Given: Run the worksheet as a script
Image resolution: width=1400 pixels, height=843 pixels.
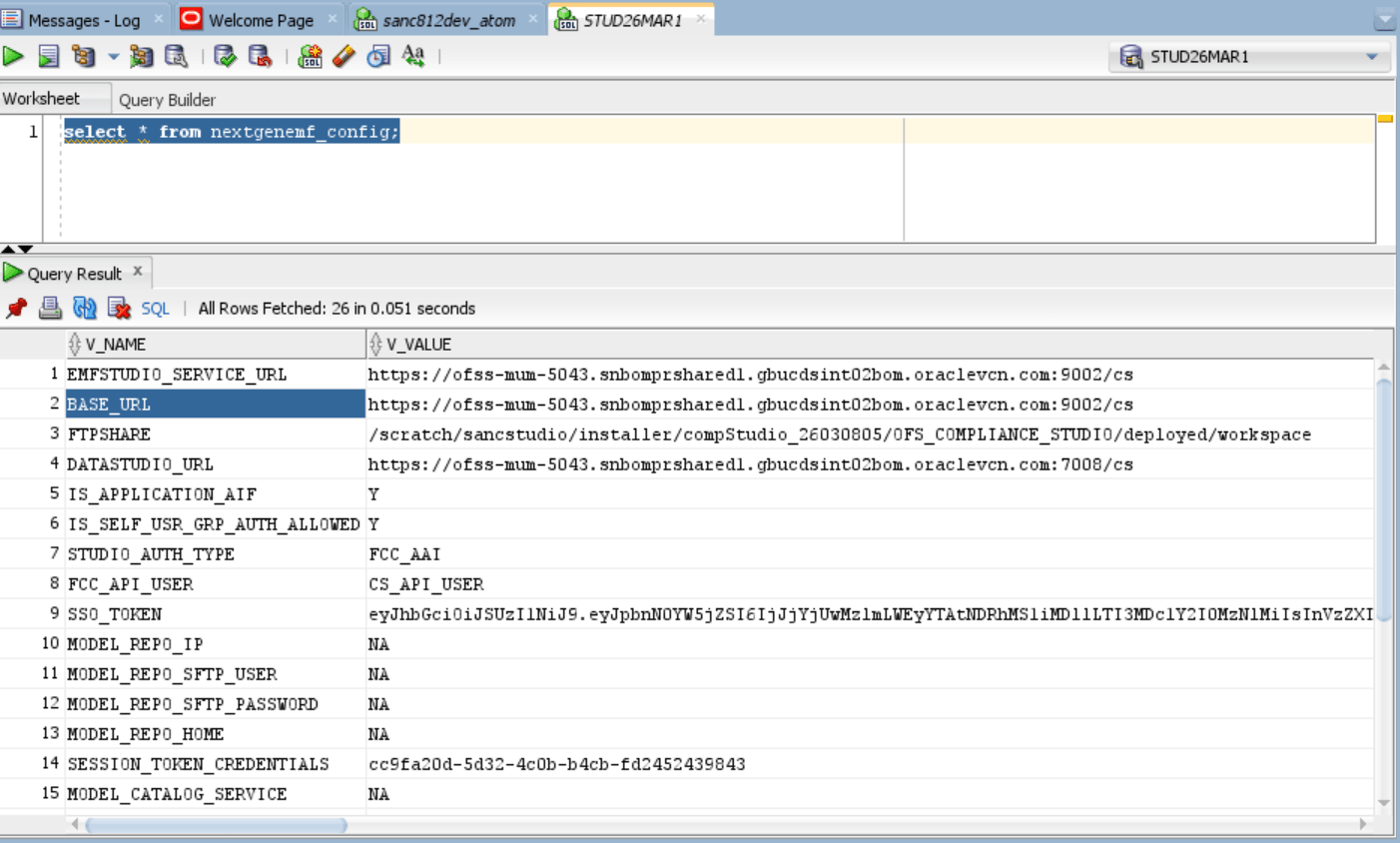Looking at the screenshot, I should [x=47, y=57].
